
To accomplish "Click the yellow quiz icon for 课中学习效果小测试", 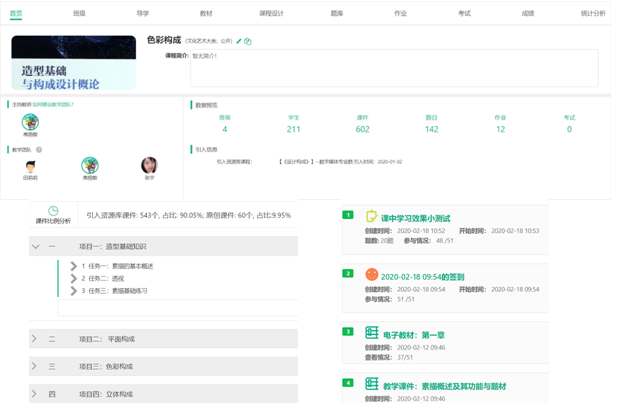I will click(x=372, y=216).
